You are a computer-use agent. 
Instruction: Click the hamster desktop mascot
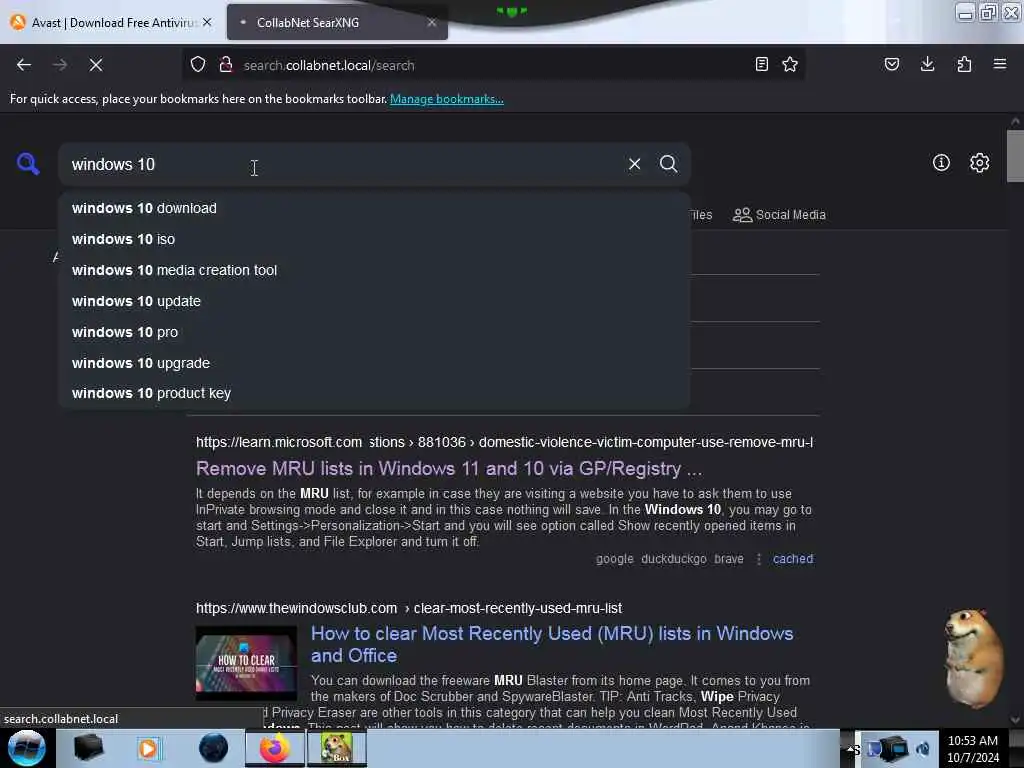tap(974, 658)
